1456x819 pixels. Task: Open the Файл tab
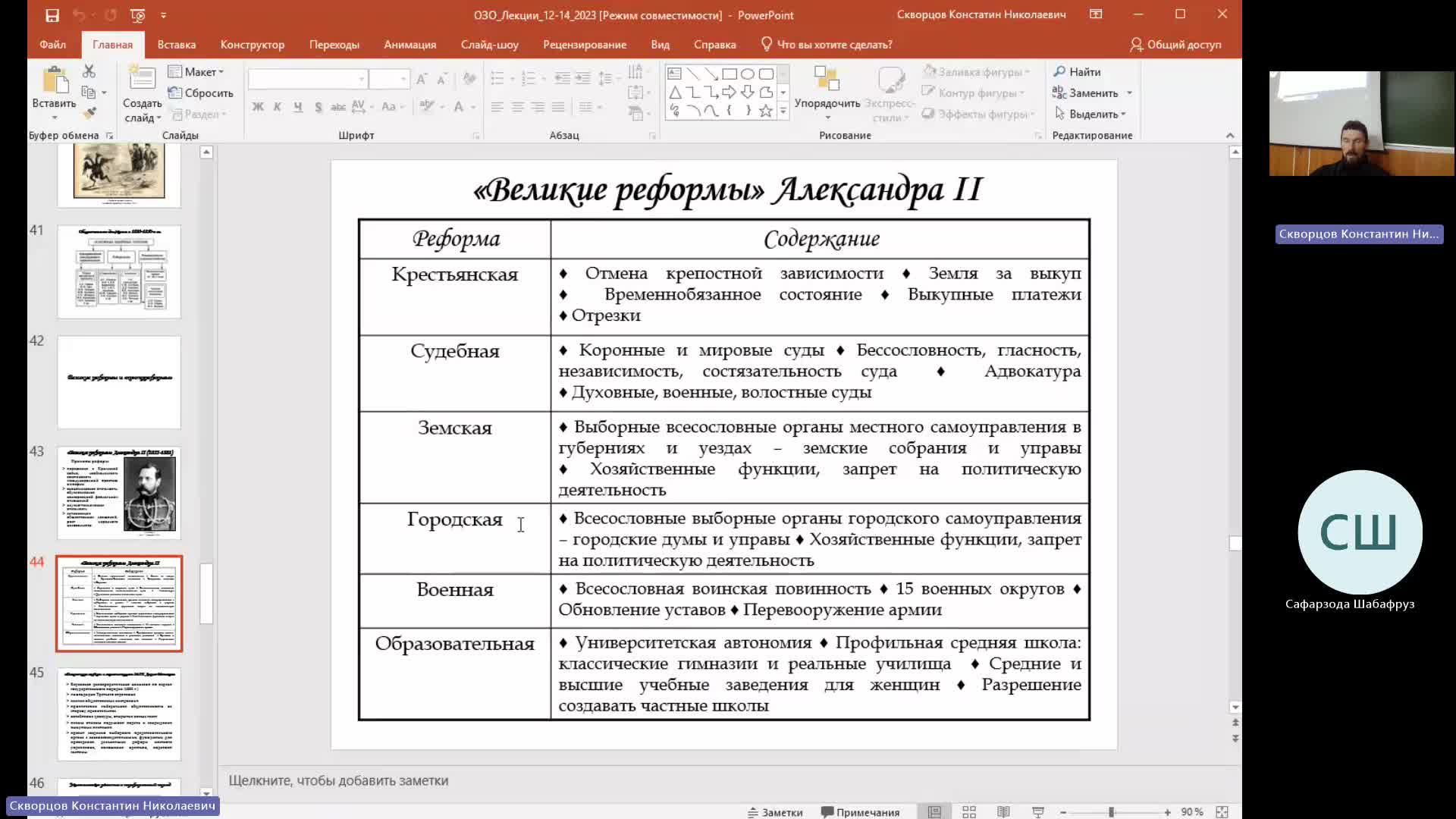(52, 44)
